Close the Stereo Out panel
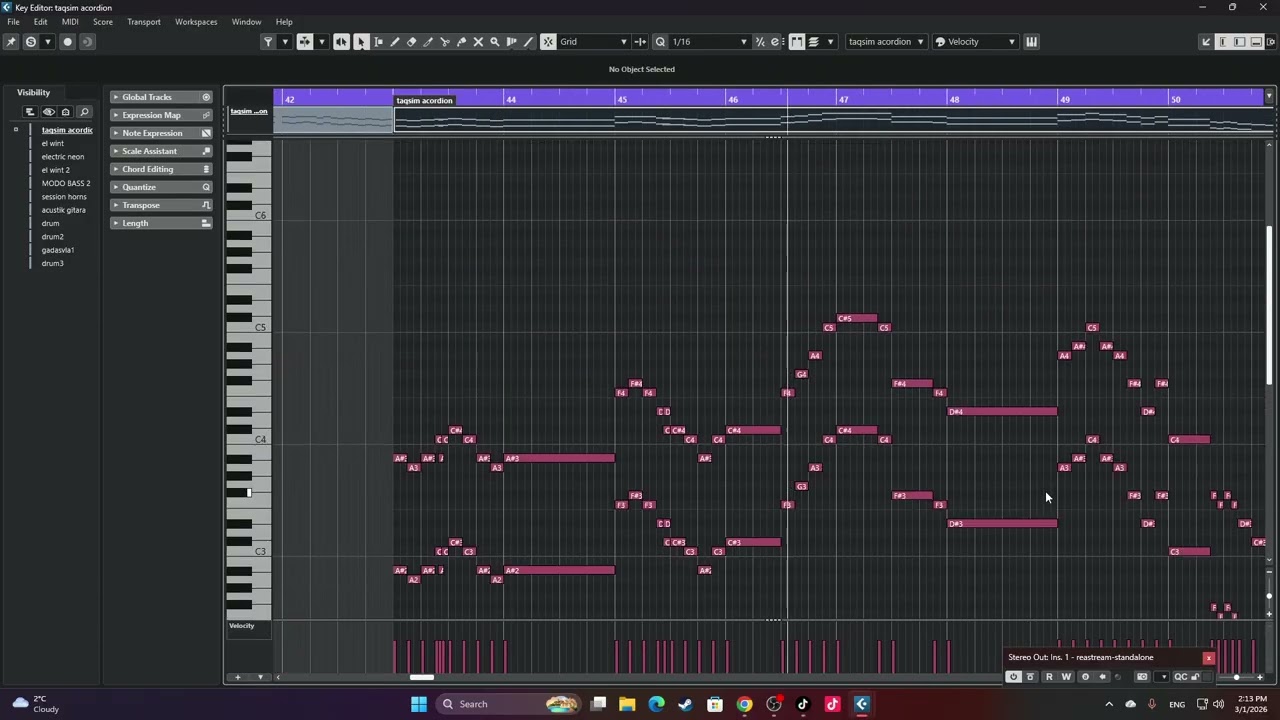1280x720 pixels. (x=1208, y=658)
